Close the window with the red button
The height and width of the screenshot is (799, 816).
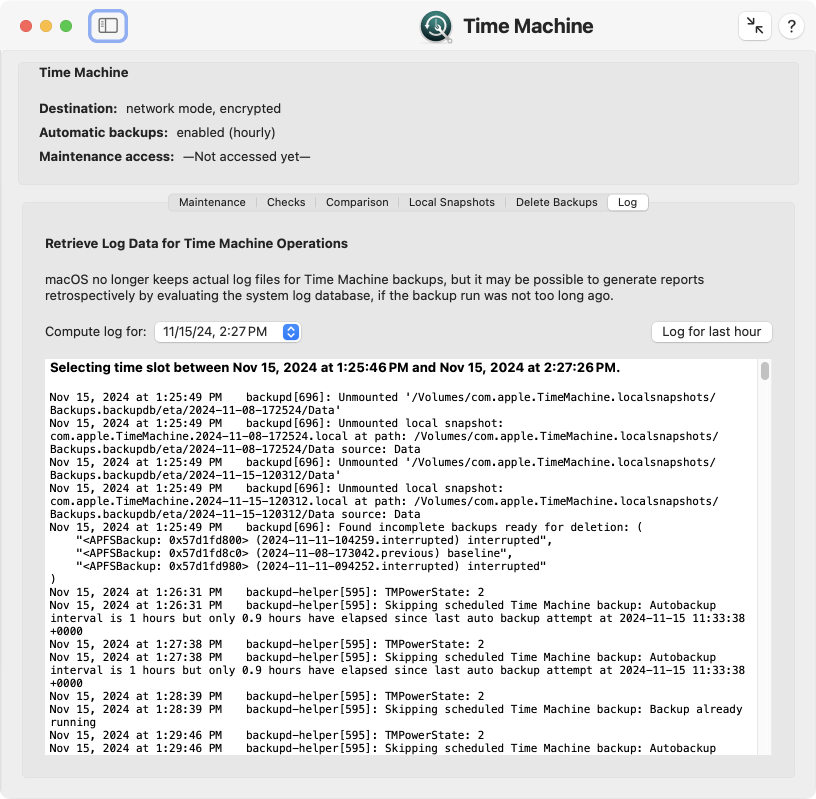26,26
